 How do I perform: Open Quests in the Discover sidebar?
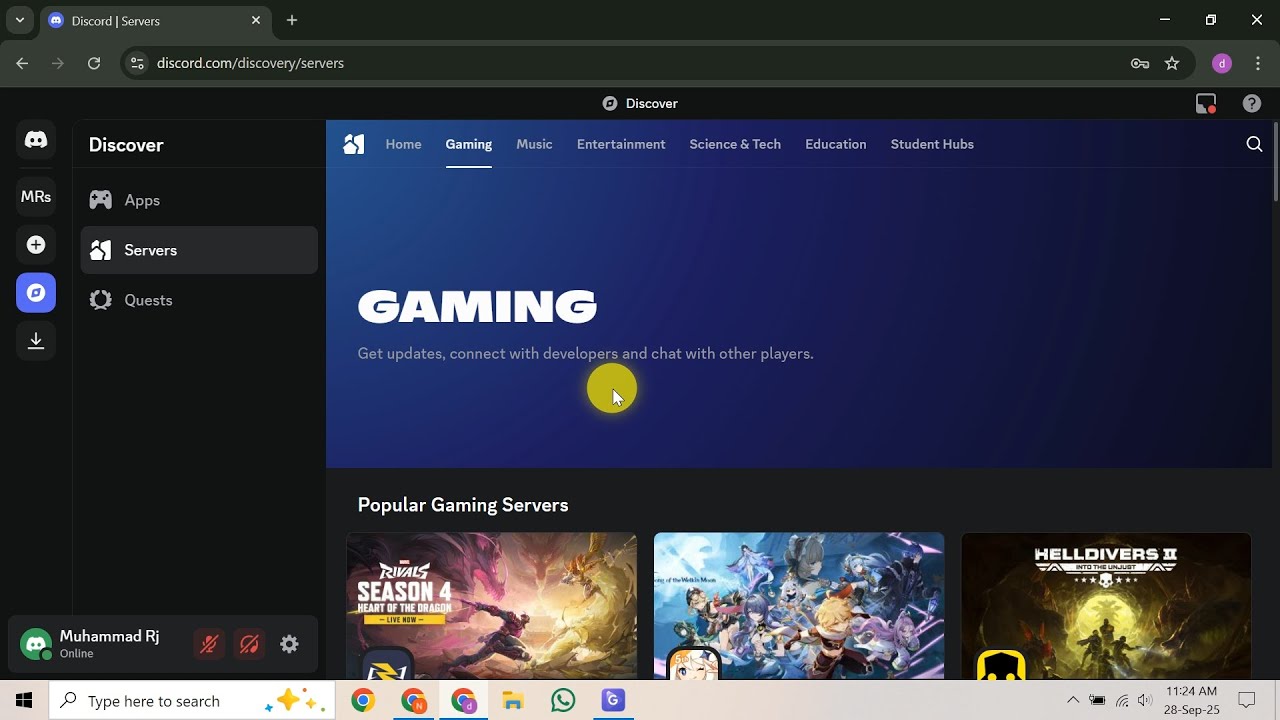[x=199, y=300]
